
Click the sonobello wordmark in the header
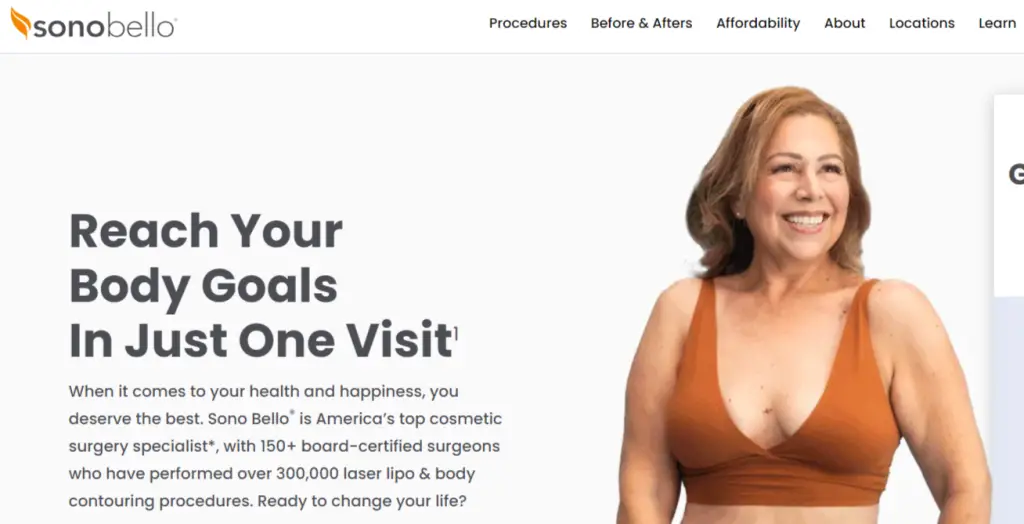click(x=104, y=27)
